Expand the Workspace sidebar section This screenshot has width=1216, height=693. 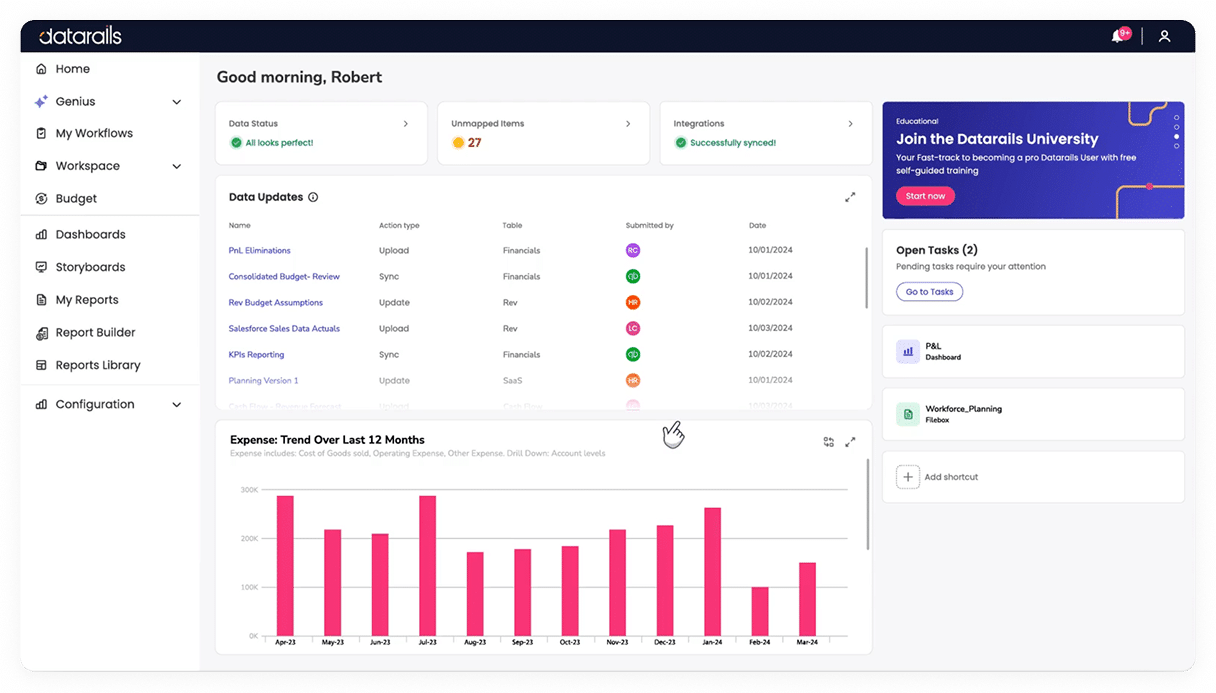(176, 165)
